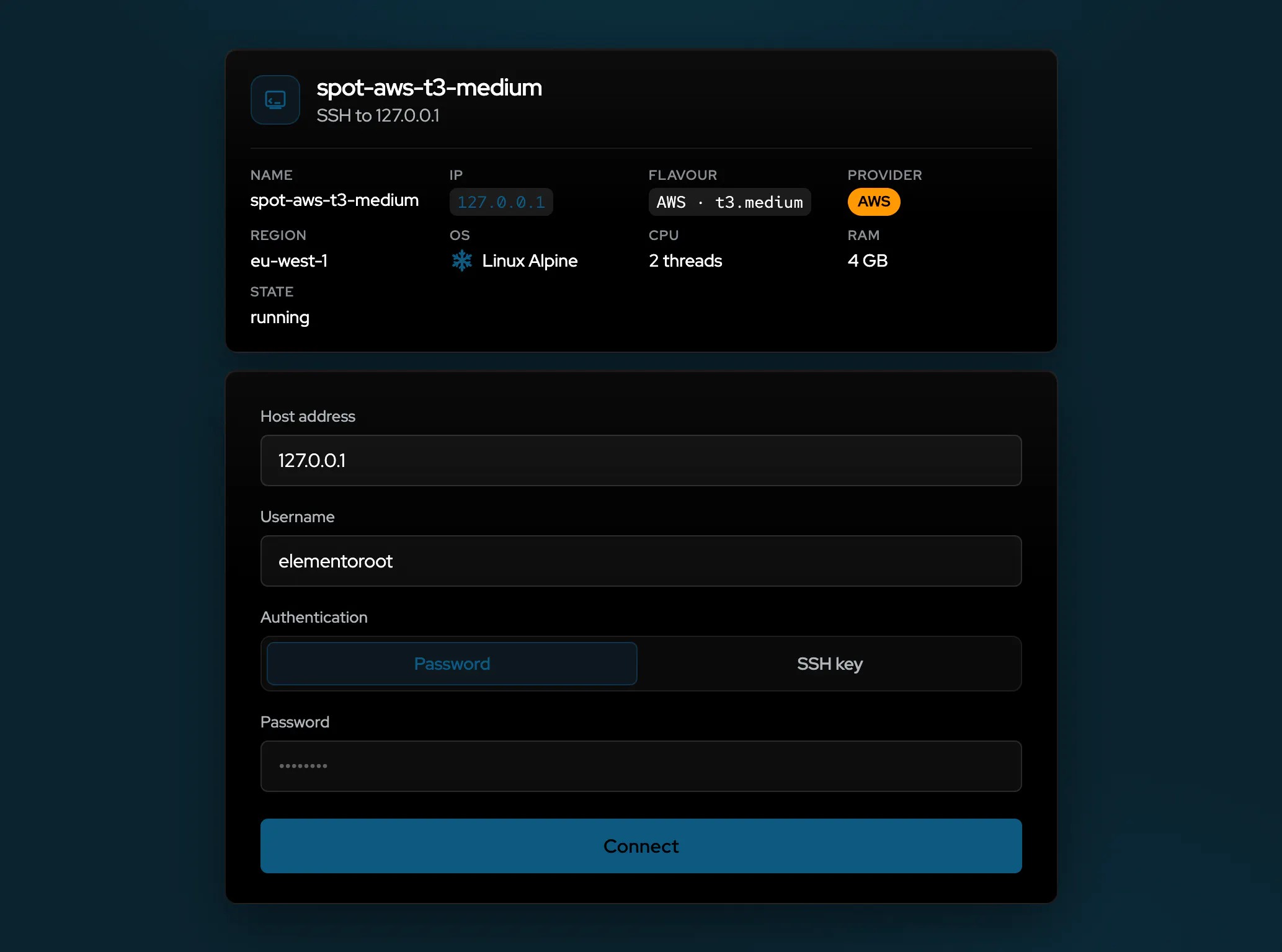Image resolution: width=1282 pixels, height=952 pixels.
Task: Click the Connect button
Action: 641,846
